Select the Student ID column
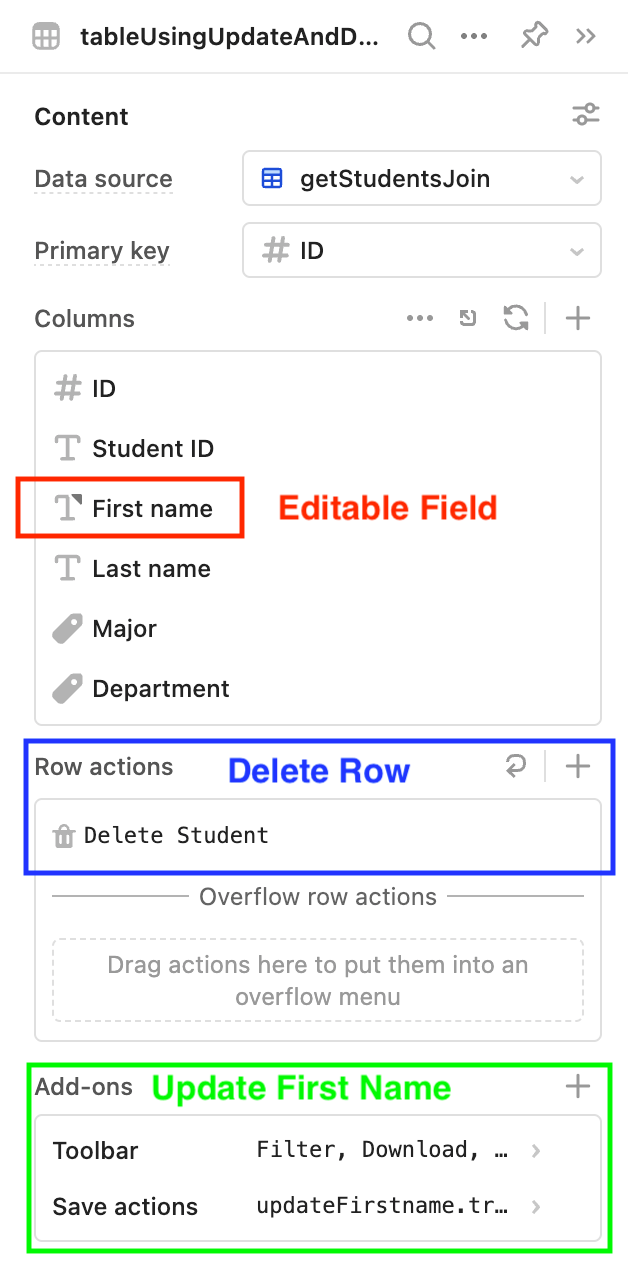Screen dimensions: 628x1262 [318, 449]
